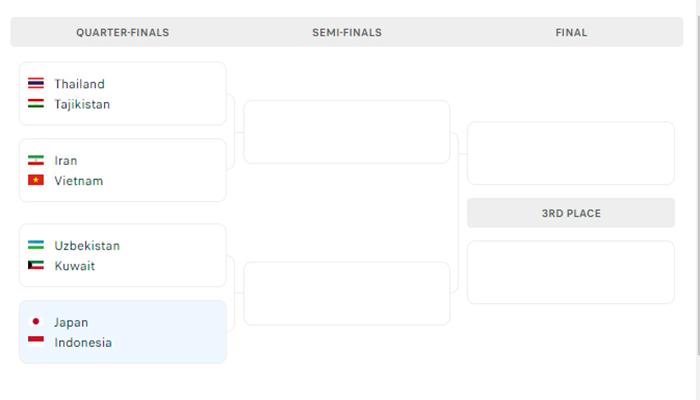Click the Thailand flag icon
The width and height of the screenshot is (700, 400).
coord(36,84)
